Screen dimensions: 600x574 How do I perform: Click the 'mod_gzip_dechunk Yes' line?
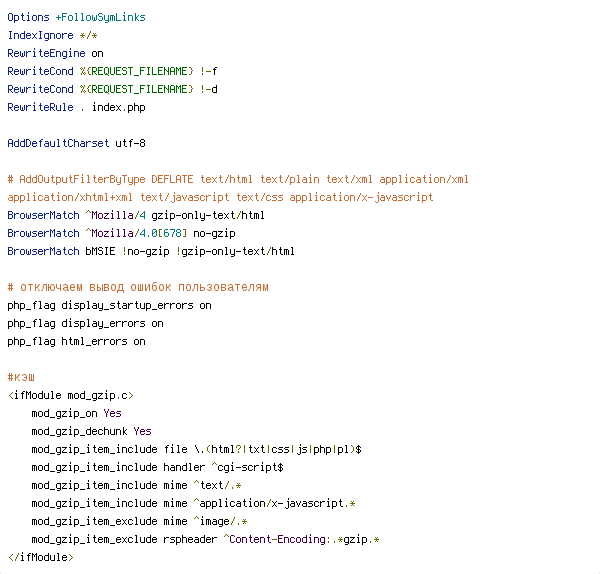click(x=91, y=432)
